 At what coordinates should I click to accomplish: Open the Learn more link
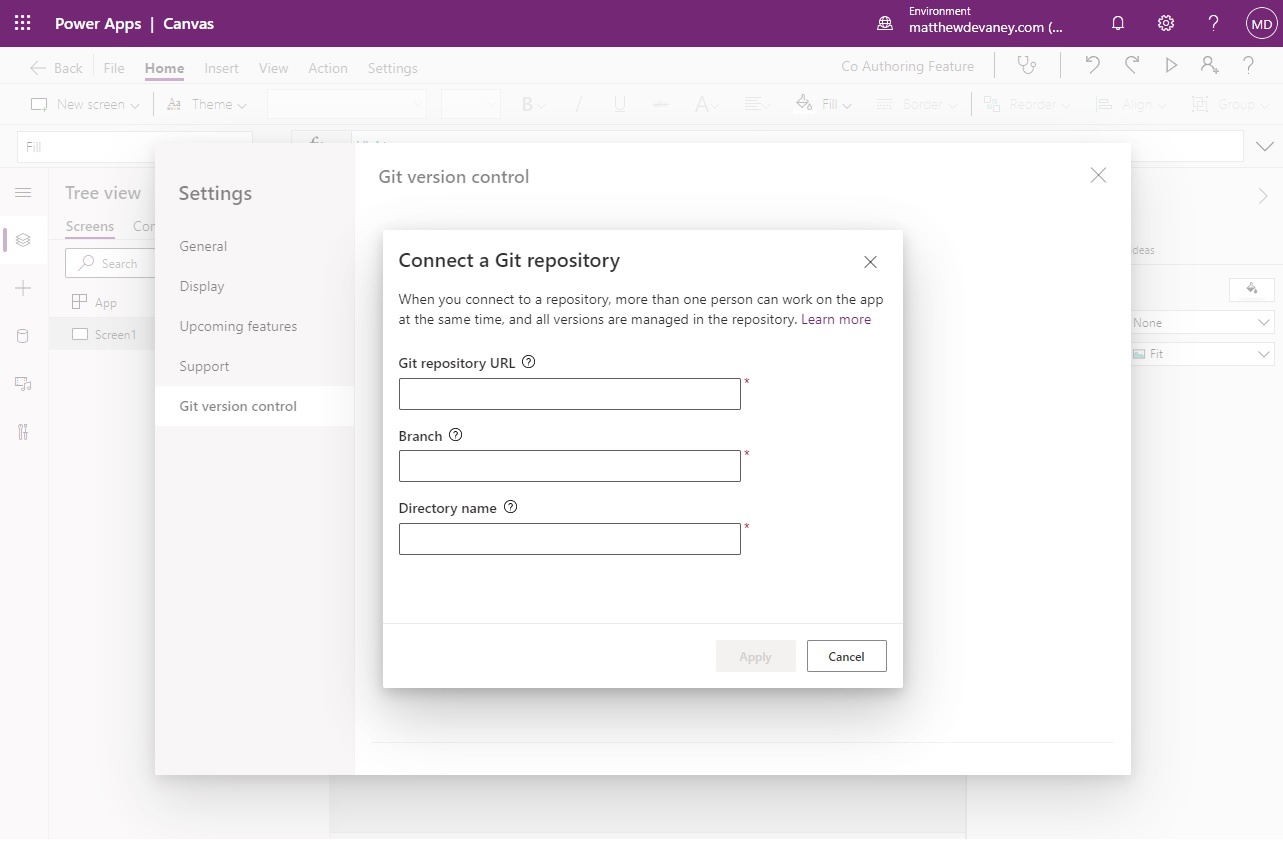[836, 319]
